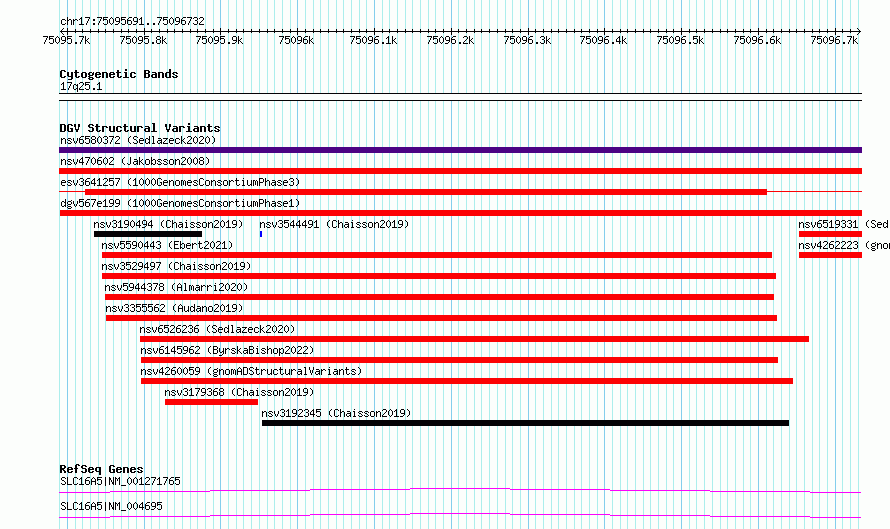Click the chr17:75095691..75096732 coordinates text

click(x=132, y=22)
